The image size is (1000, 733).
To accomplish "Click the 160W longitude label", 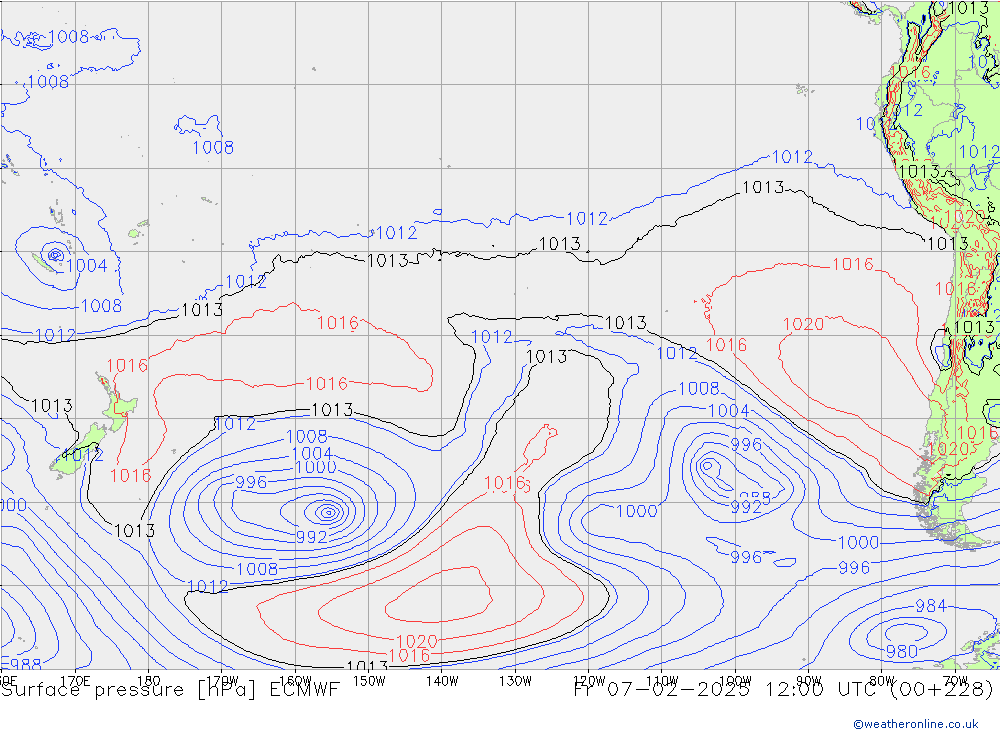I will (295, 680).
